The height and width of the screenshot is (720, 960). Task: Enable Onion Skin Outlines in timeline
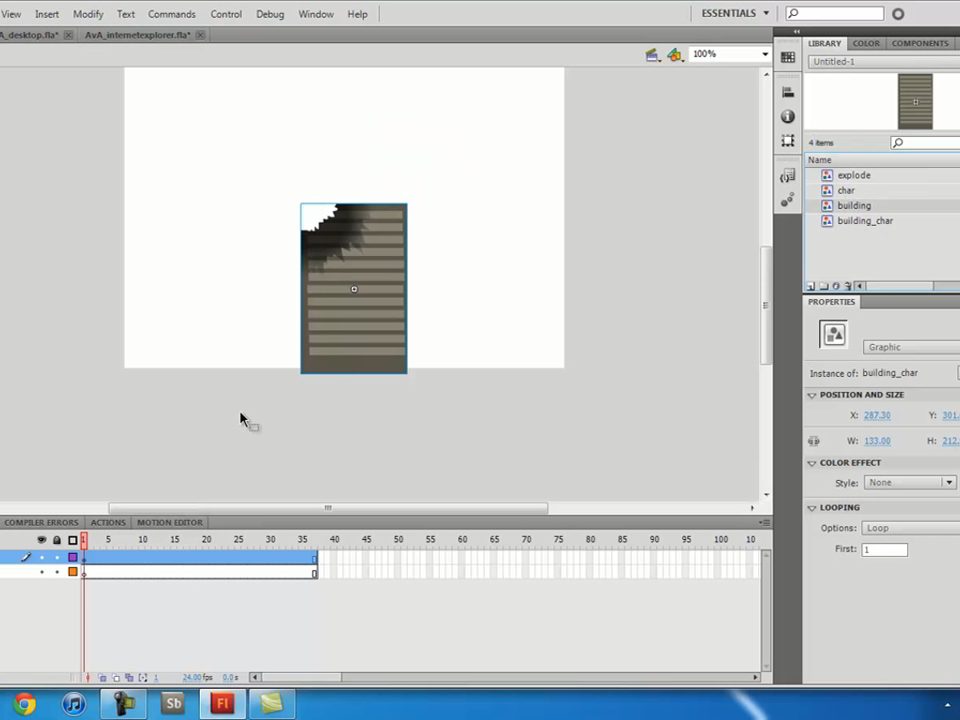click(116, 678)
